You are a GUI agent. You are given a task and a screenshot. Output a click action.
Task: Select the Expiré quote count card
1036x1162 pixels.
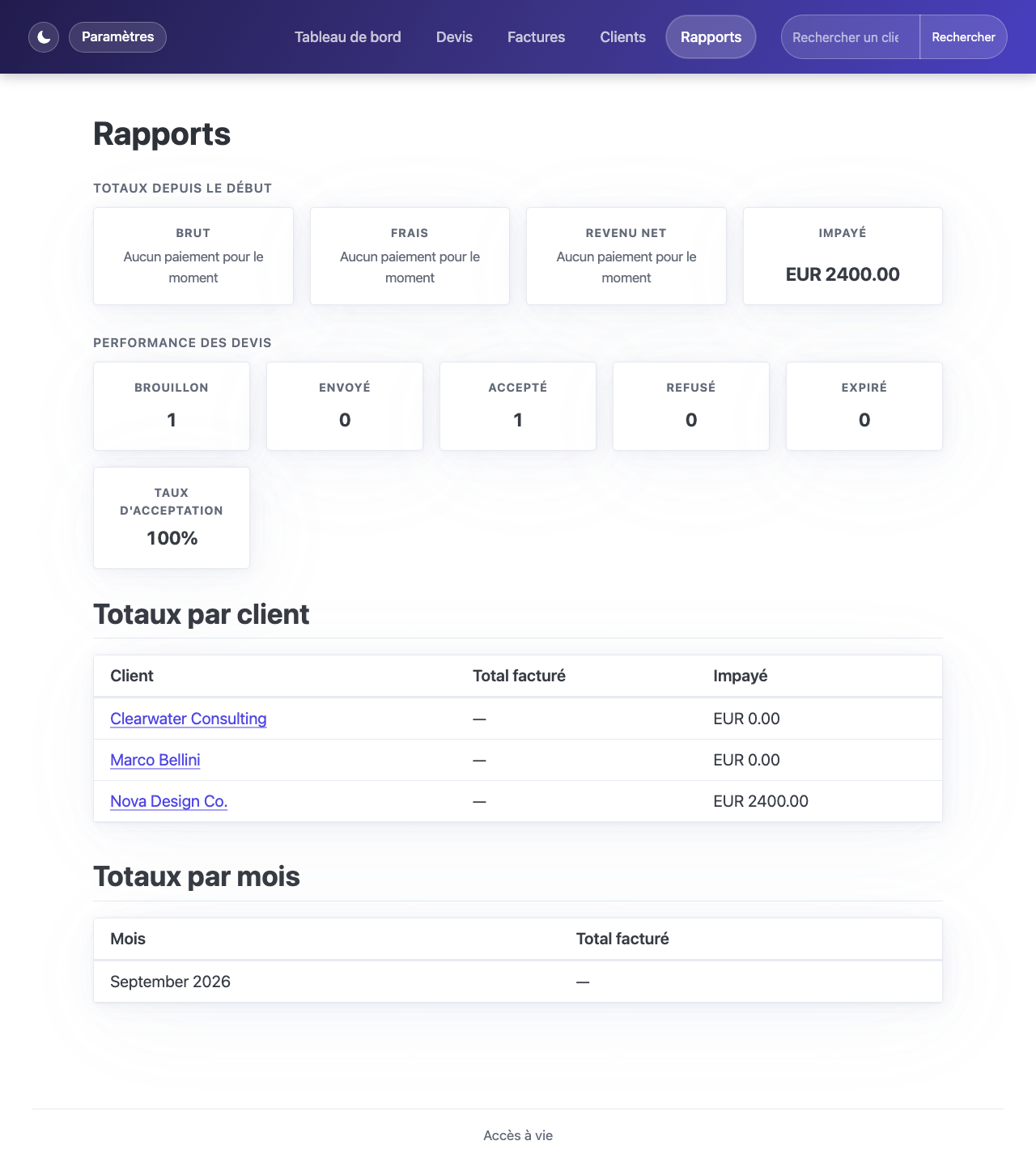(x=864, y=406)
